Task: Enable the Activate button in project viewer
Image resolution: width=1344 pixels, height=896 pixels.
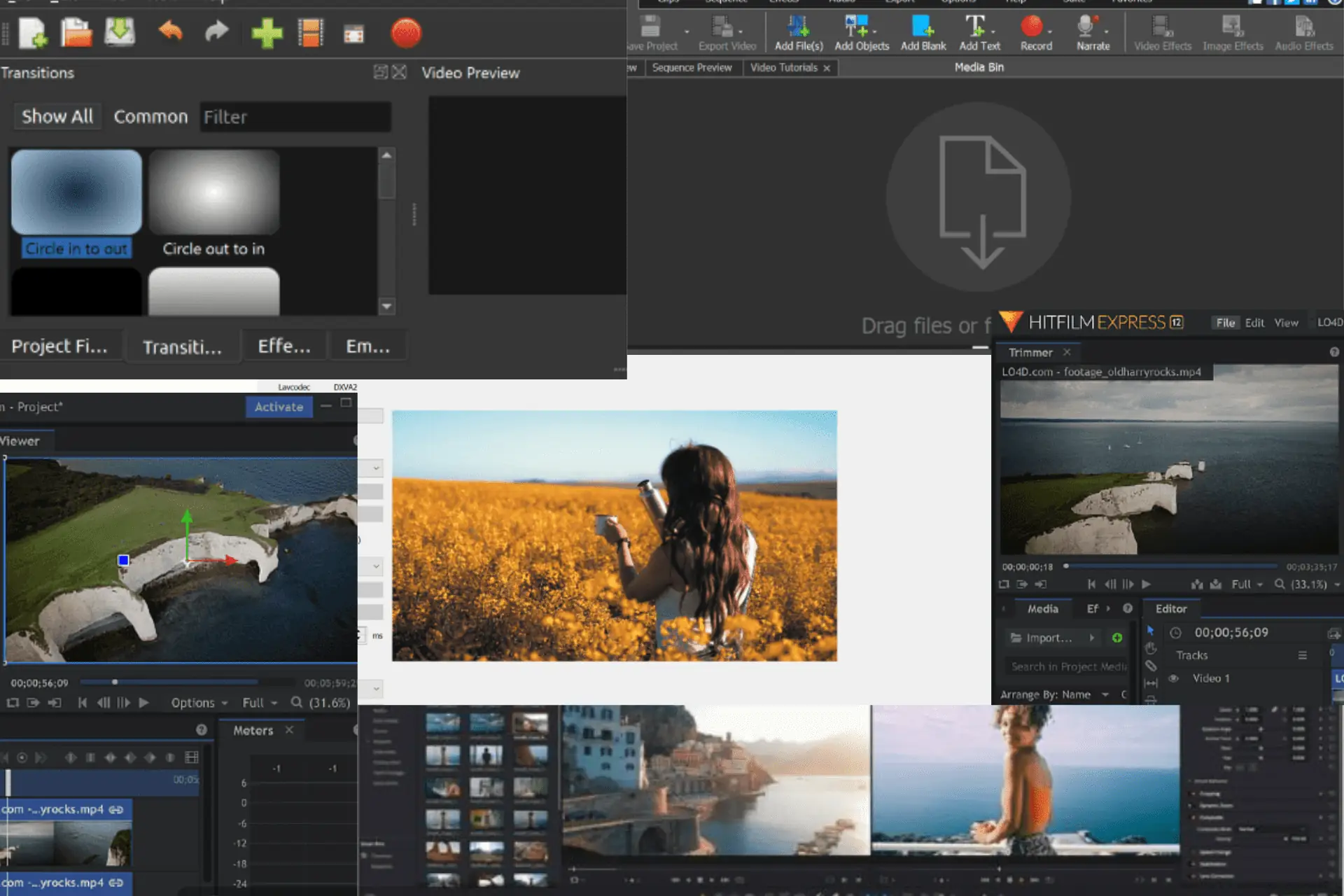Action: coord(278,406)
